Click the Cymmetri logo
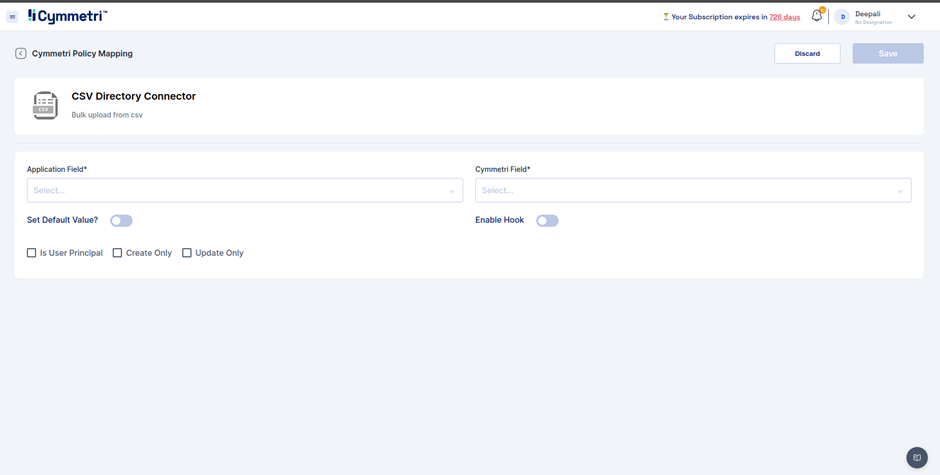940x475 pixels. point(68,16)
